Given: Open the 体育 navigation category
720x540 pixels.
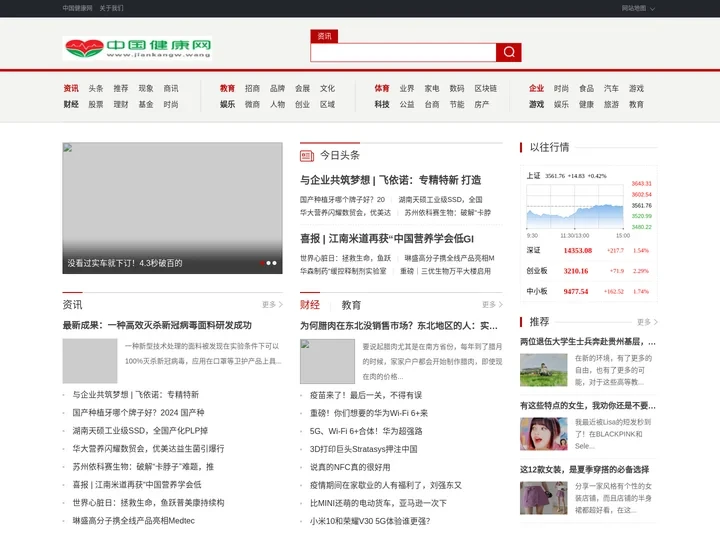Looking at the screenshot, I should (x=382, y=88).
